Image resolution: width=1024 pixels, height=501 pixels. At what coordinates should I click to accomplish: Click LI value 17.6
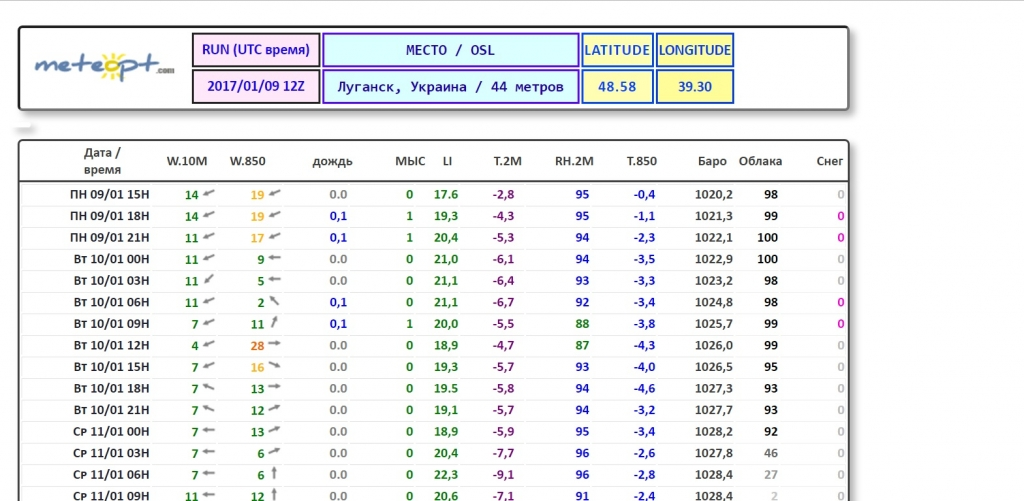[446, 194]
